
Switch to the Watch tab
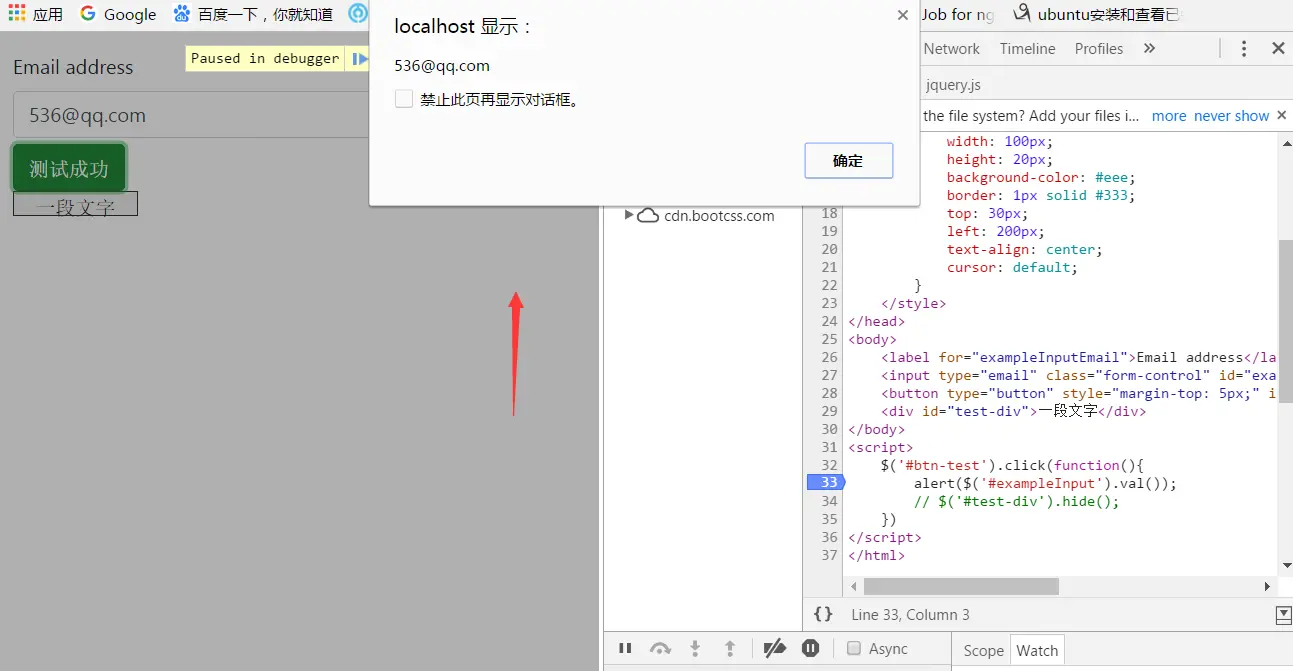pyautogui.click(x=1037, y=650)
